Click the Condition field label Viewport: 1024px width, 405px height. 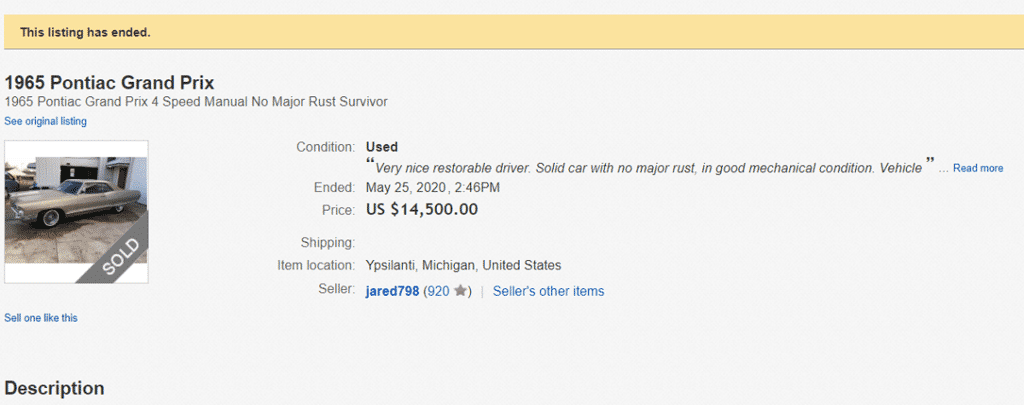[325, 147]
